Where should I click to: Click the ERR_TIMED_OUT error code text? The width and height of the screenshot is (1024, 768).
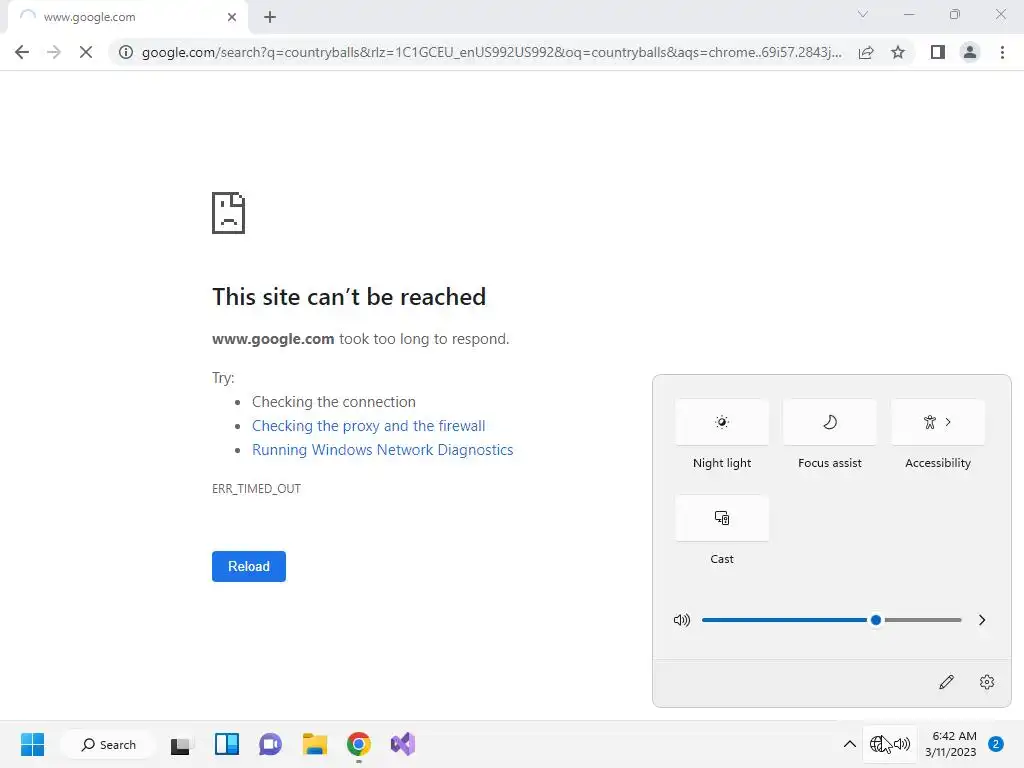256,488
